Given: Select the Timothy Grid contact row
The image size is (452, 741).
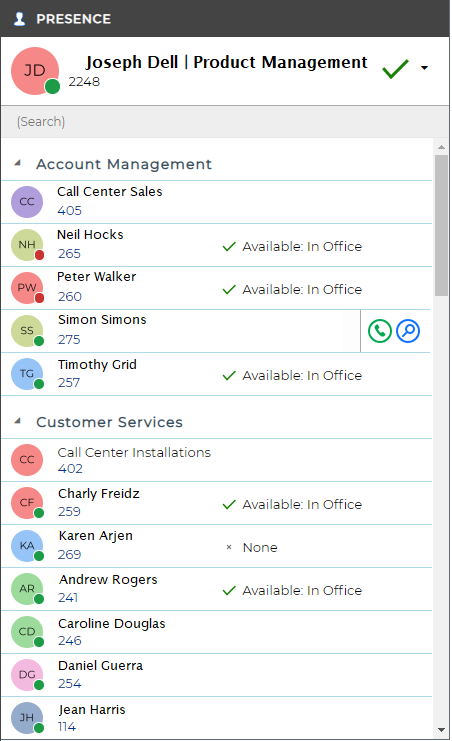Looking at the screenshot, I should click(x=216, y=374).
